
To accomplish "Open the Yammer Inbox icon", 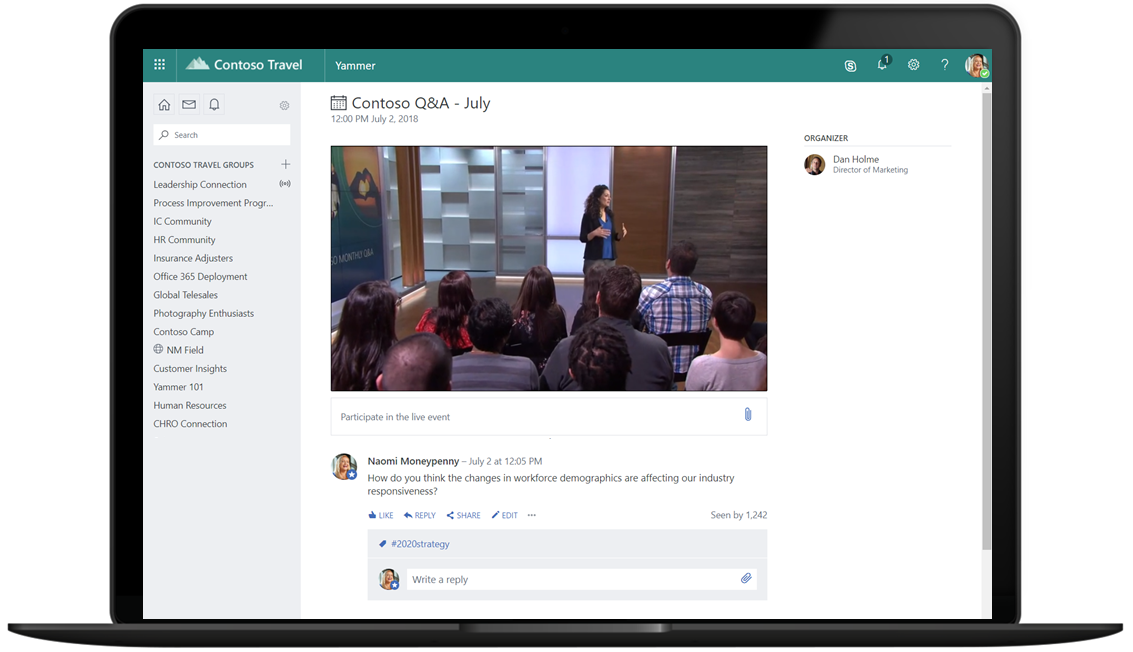I will (188, 104).
